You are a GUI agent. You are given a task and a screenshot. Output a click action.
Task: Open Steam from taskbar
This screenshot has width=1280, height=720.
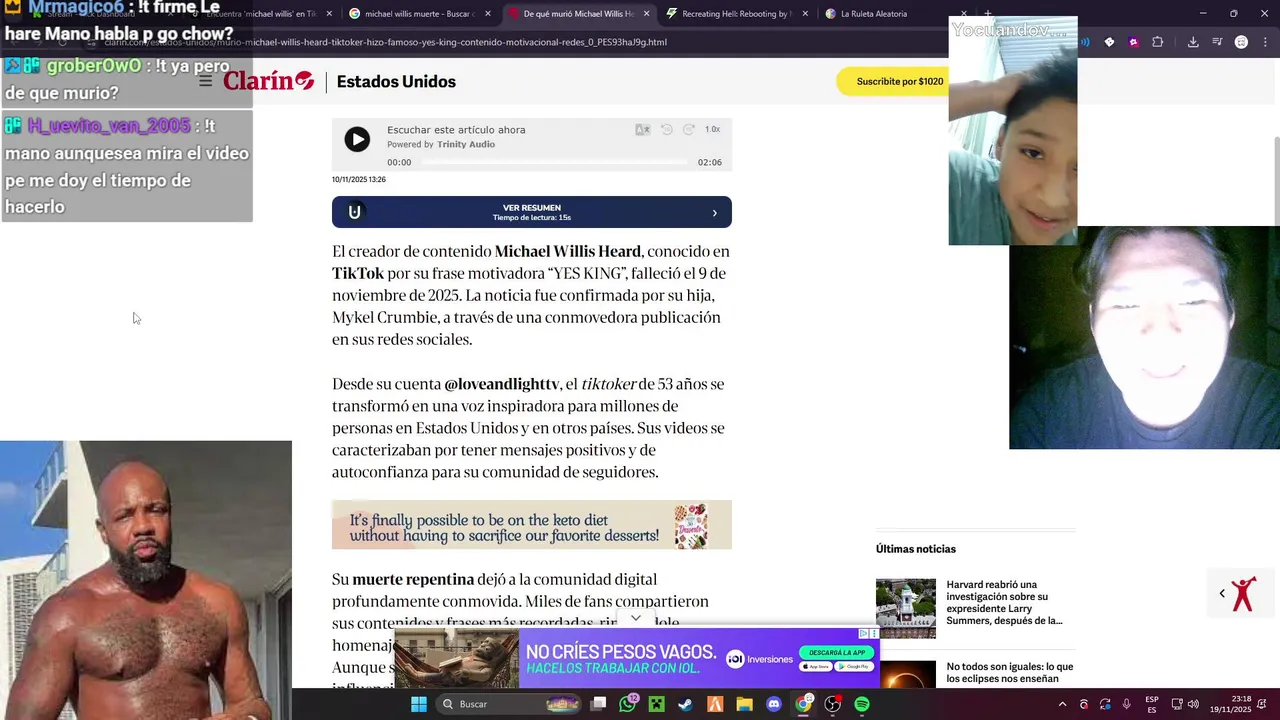[x=685, y=704]
